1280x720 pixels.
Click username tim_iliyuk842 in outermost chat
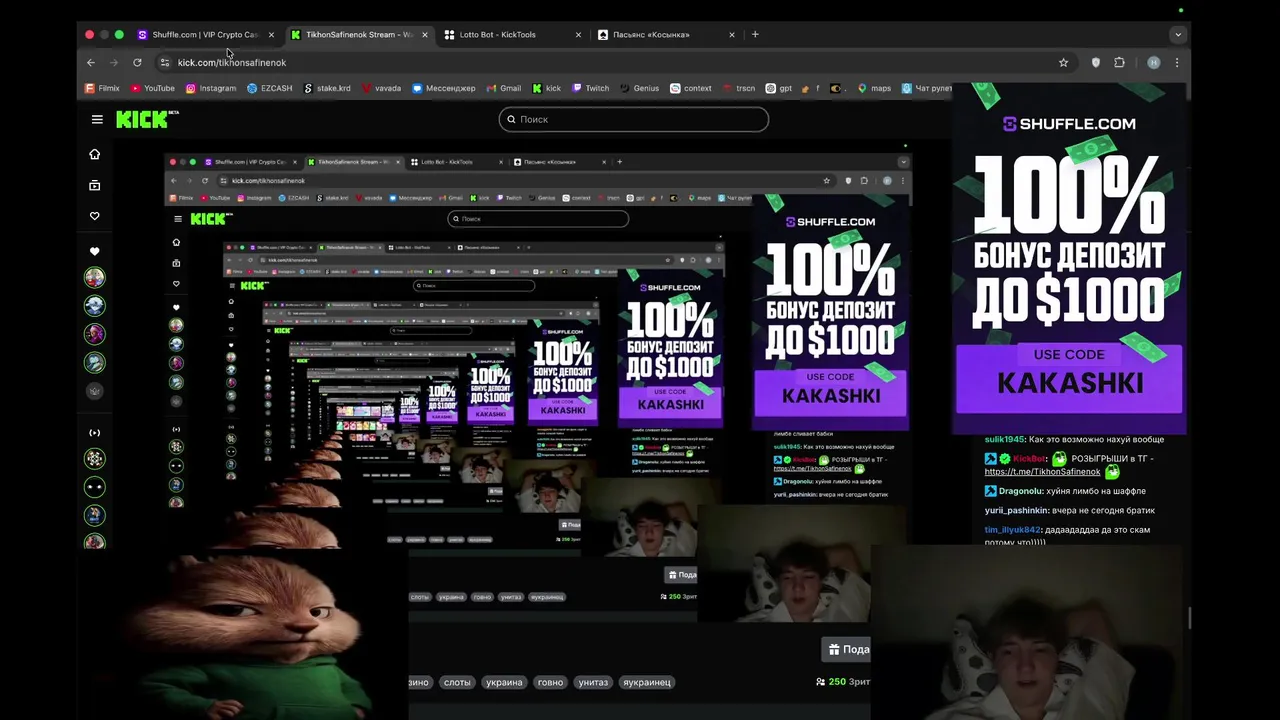point(1013,530)
